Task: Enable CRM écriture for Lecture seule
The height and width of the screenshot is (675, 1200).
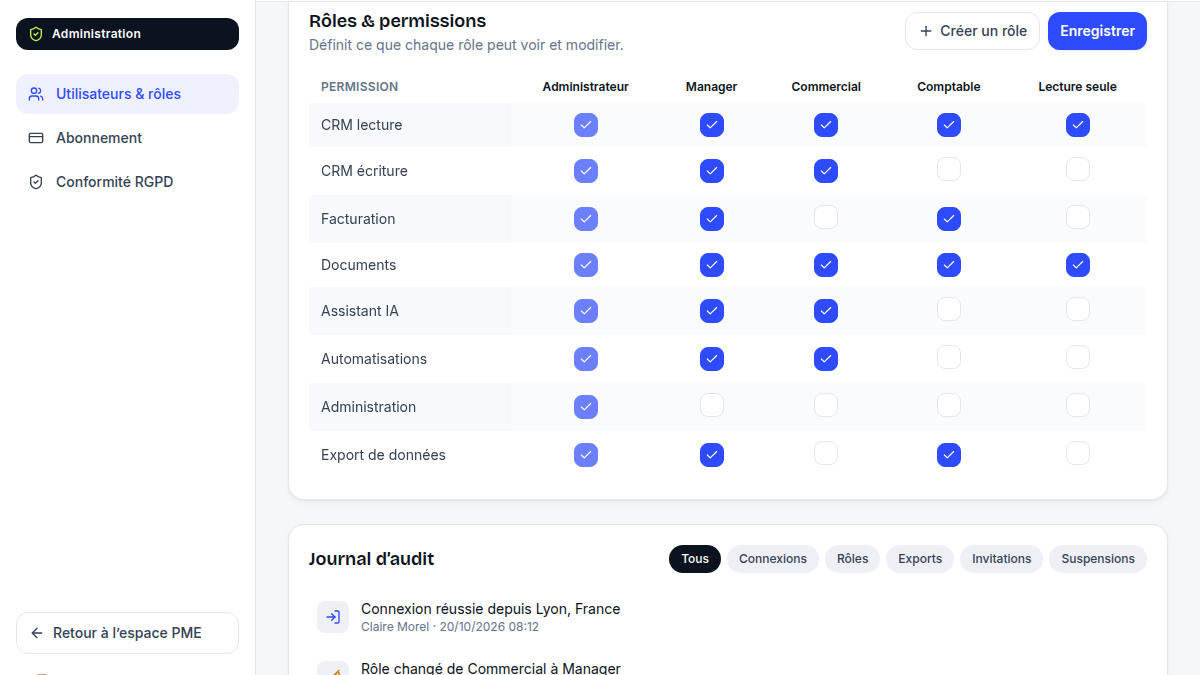Action: point(1078,170)
